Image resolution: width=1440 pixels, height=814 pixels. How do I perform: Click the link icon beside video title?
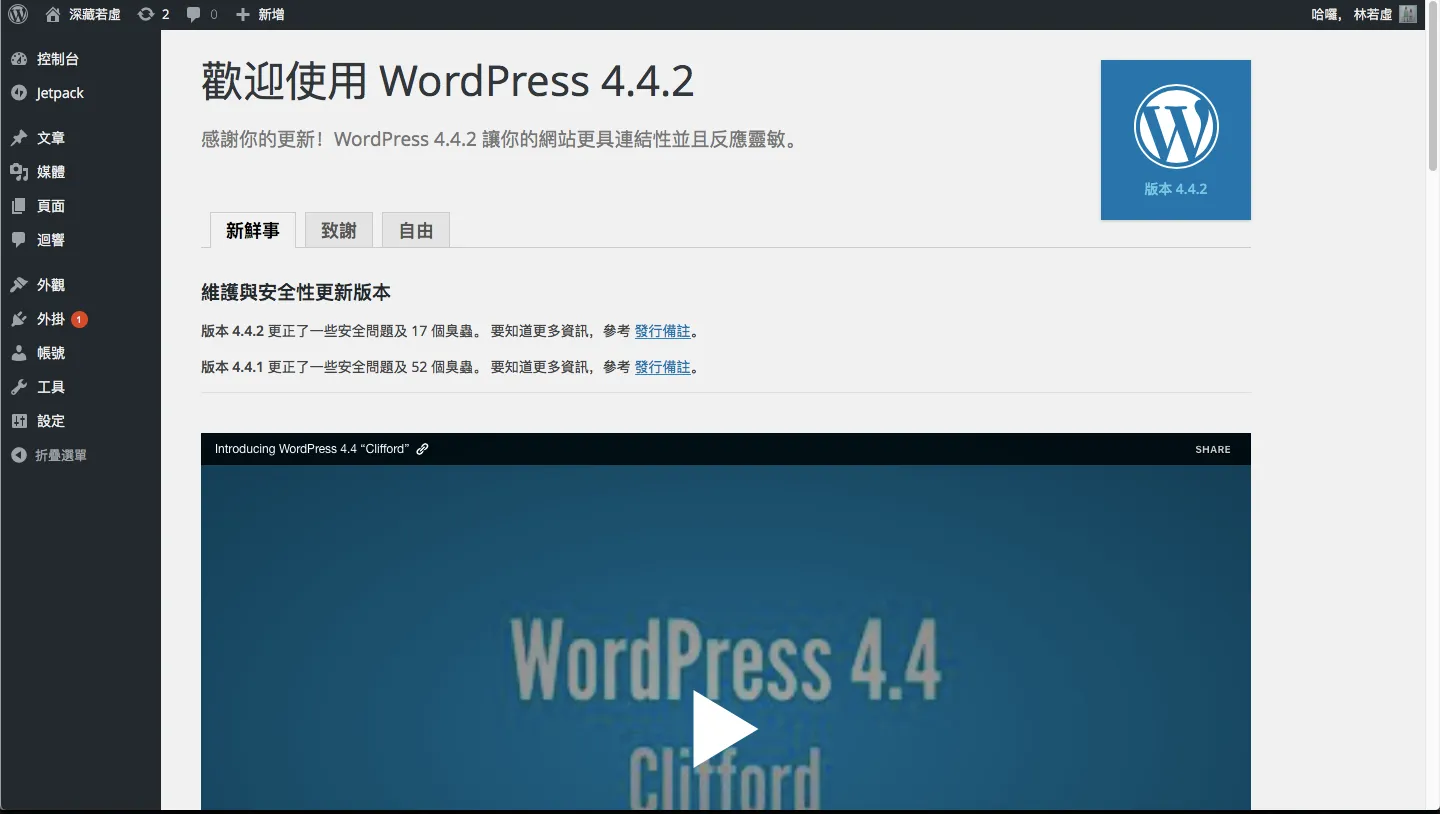click(422, 449)
